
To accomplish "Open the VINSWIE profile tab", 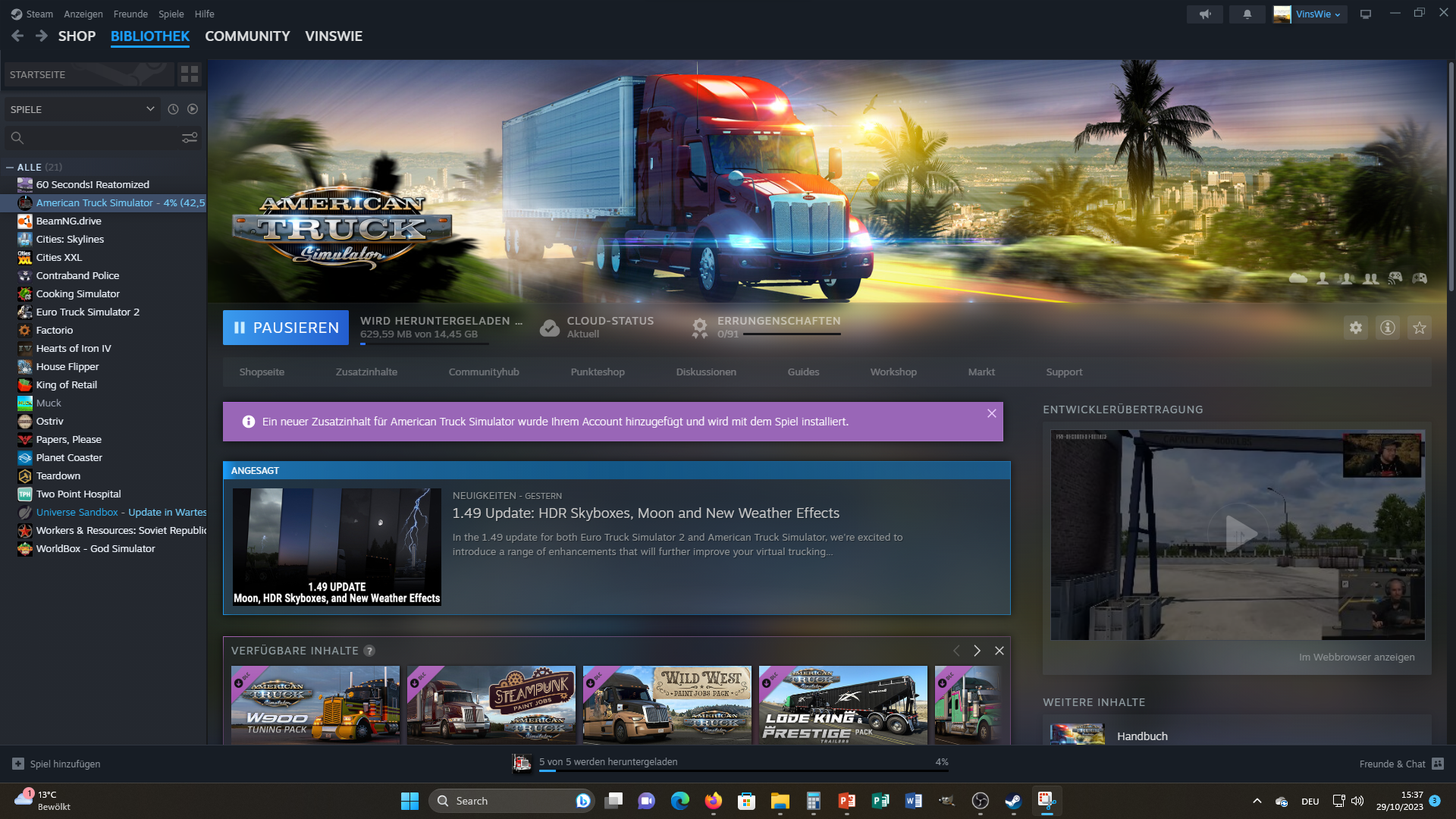I will click(x=334, y=36).
